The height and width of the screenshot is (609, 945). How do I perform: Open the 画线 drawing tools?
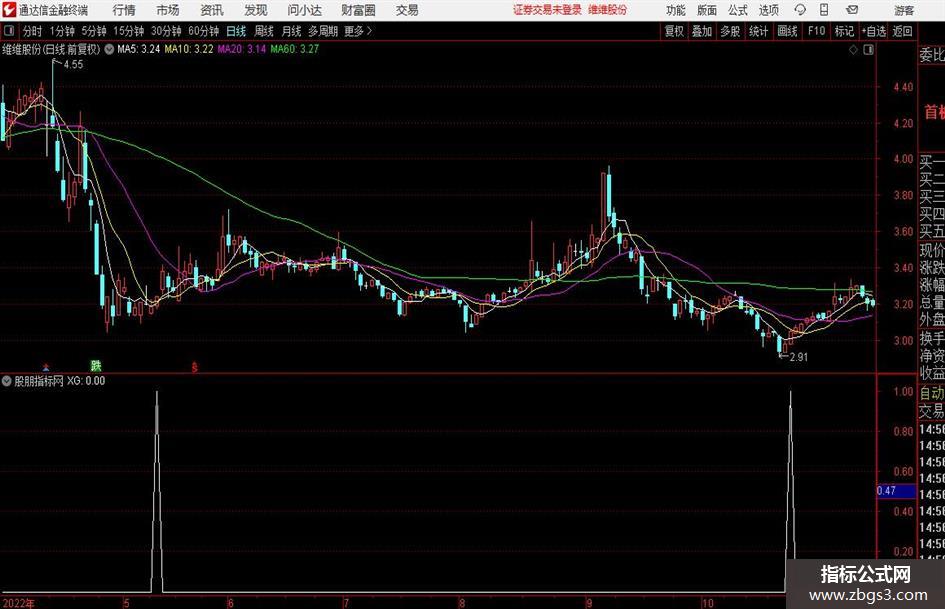point(787,31)
